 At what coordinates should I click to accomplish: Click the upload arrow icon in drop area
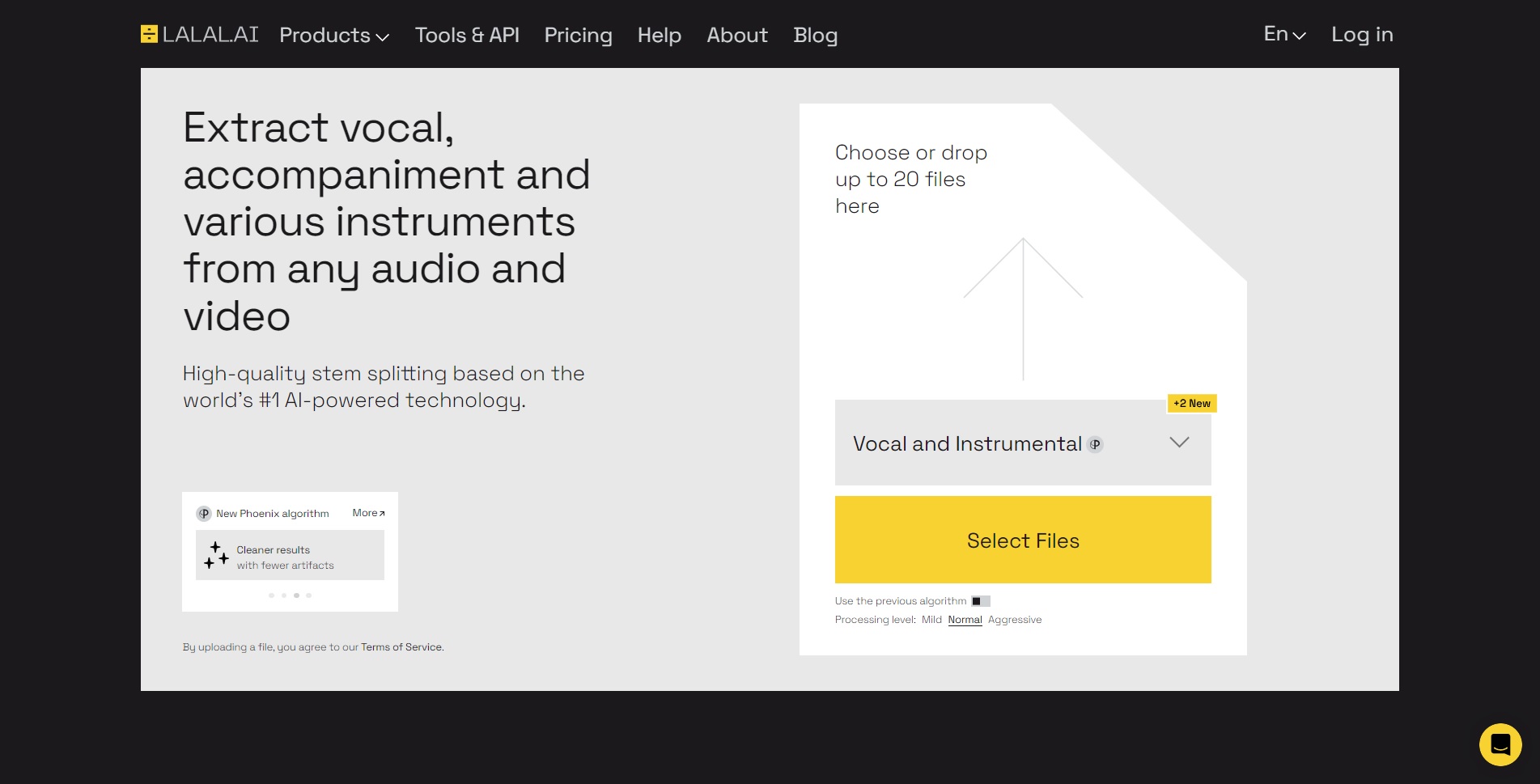tap(1023, 309)
